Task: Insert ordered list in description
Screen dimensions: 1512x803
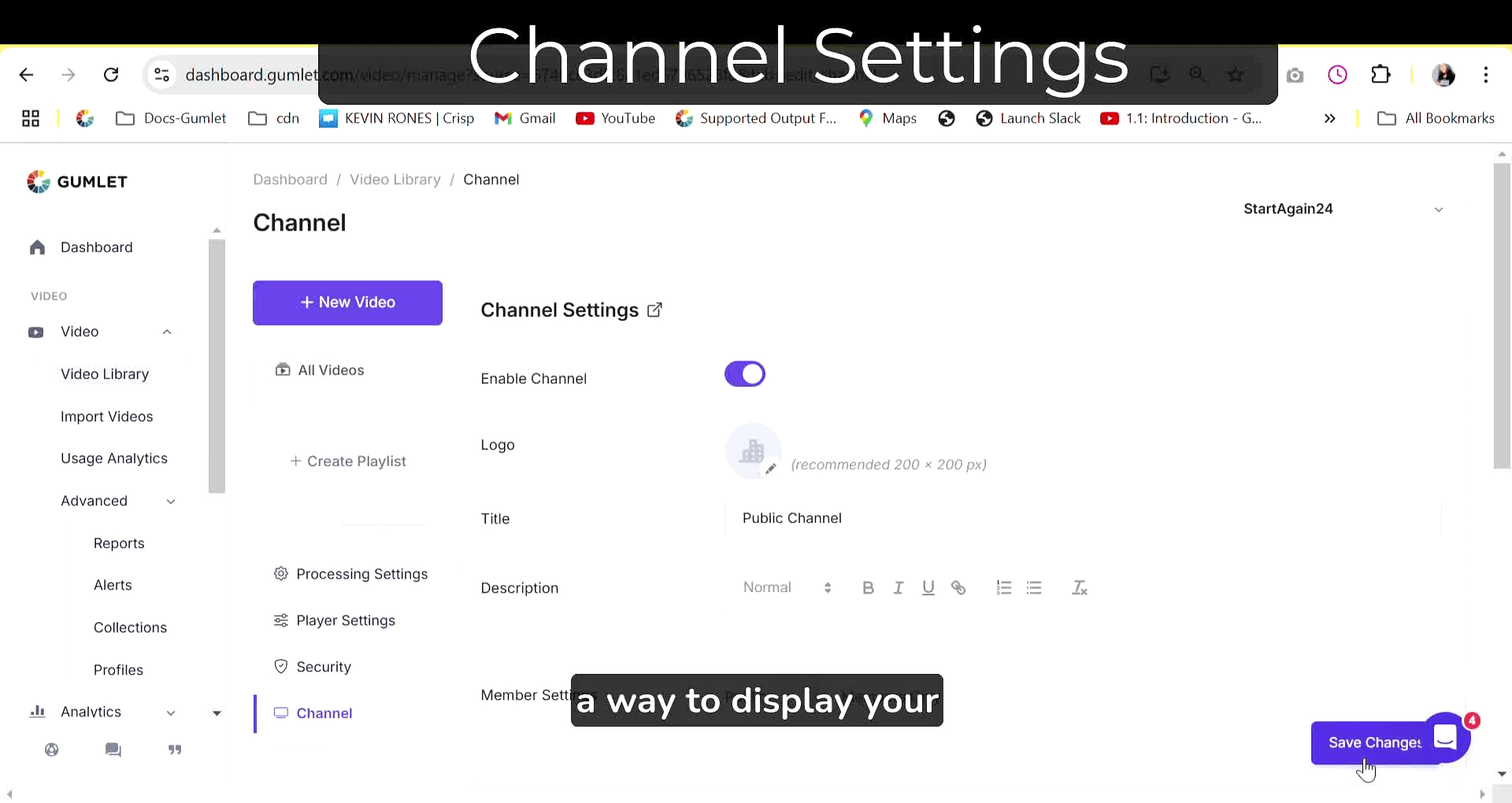Action: (1003, 587)
